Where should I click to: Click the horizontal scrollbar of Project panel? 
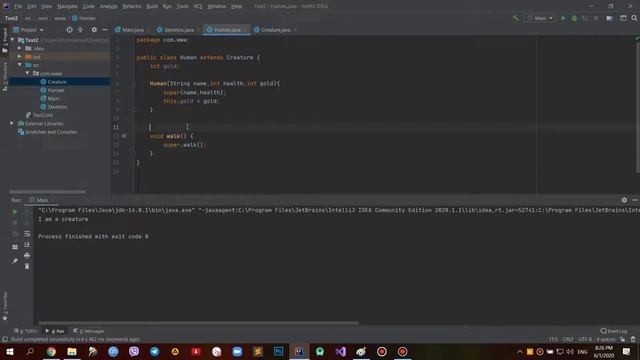coord(48,191)
